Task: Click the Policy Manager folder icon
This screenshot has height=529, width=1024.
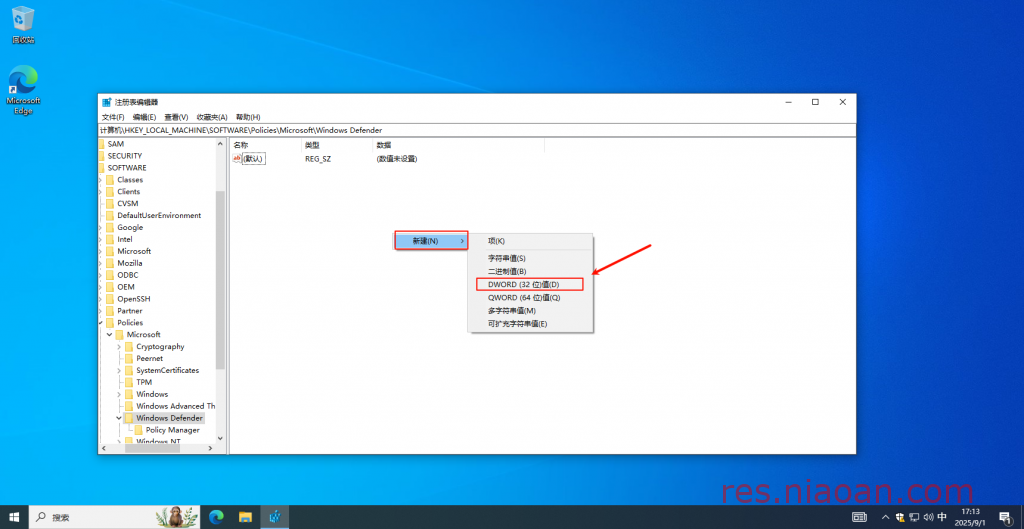Action: pos(138,430)
